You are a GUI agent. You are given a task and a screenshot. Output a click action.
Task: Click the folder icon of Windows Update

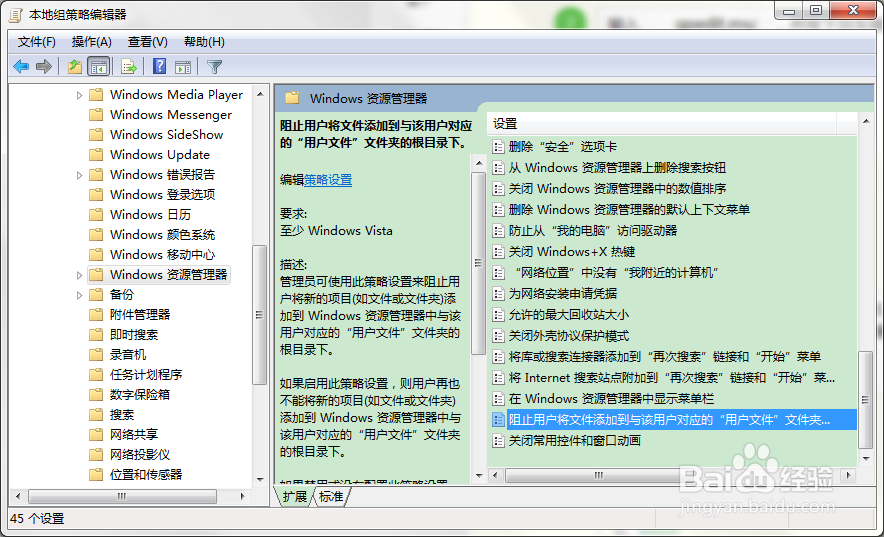(x=96, y=155)
